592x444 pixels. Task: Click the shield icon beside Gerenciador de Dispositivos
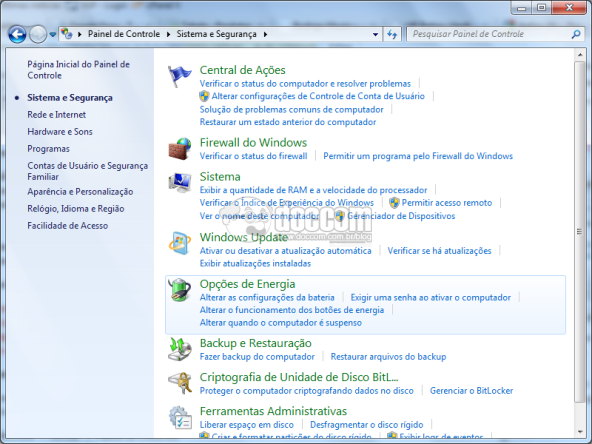coord(340,216)
